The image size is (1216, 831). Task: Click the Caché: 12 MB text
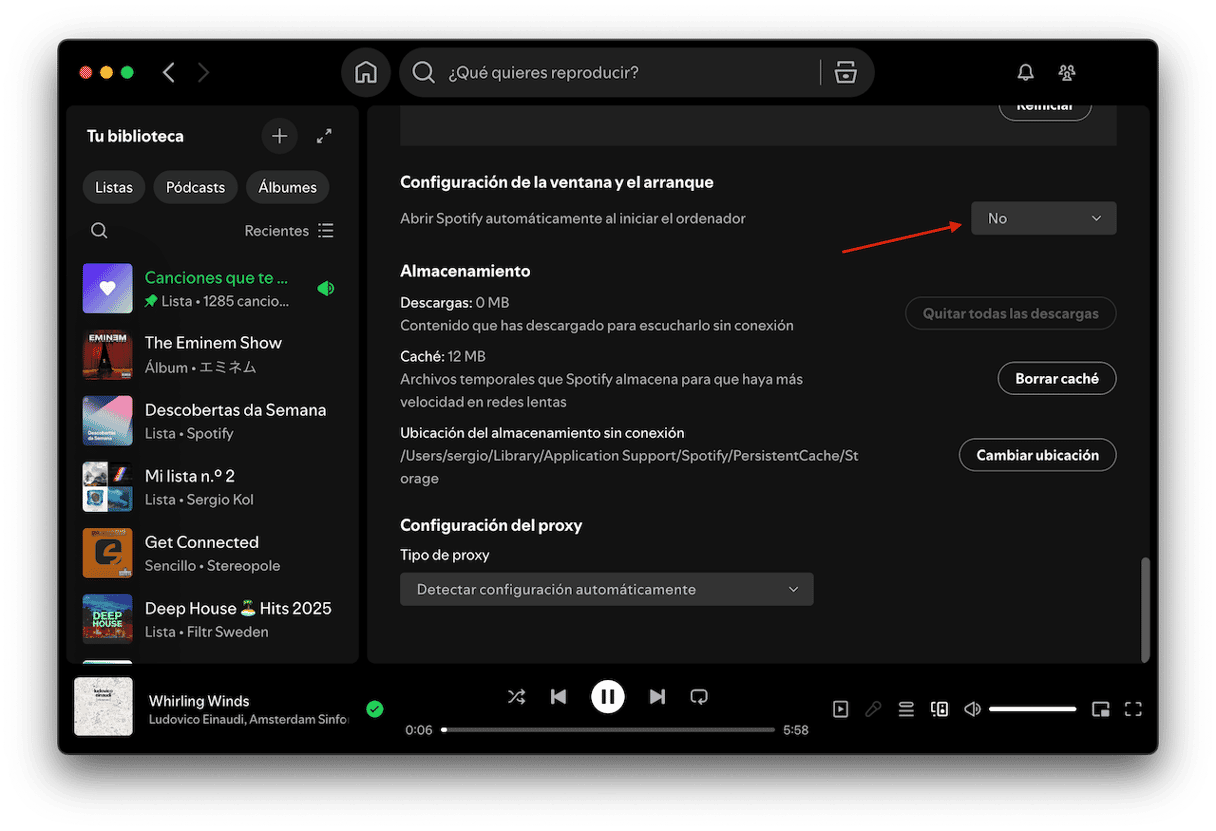(443, 356)
